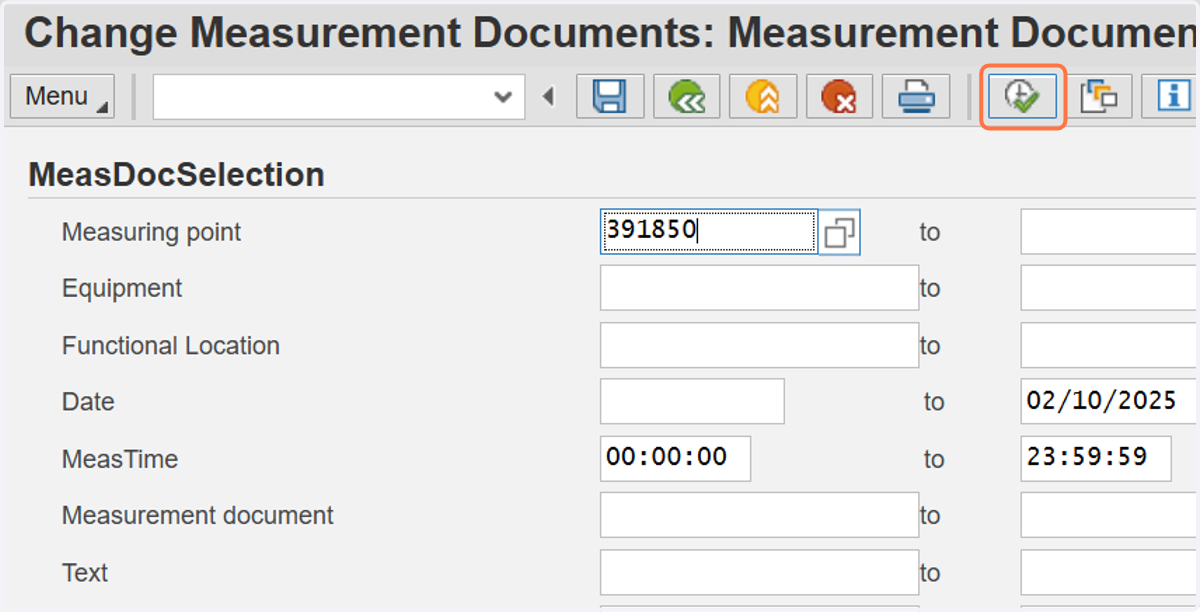Click the Measuring point field 391850
1200x612 pixels.
[709, 232]
